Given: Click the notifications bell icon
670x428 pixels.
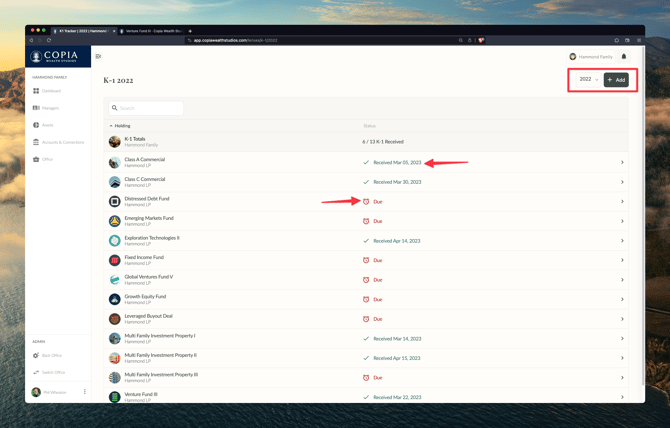Looking at the screenshot, I should [624, 57].
